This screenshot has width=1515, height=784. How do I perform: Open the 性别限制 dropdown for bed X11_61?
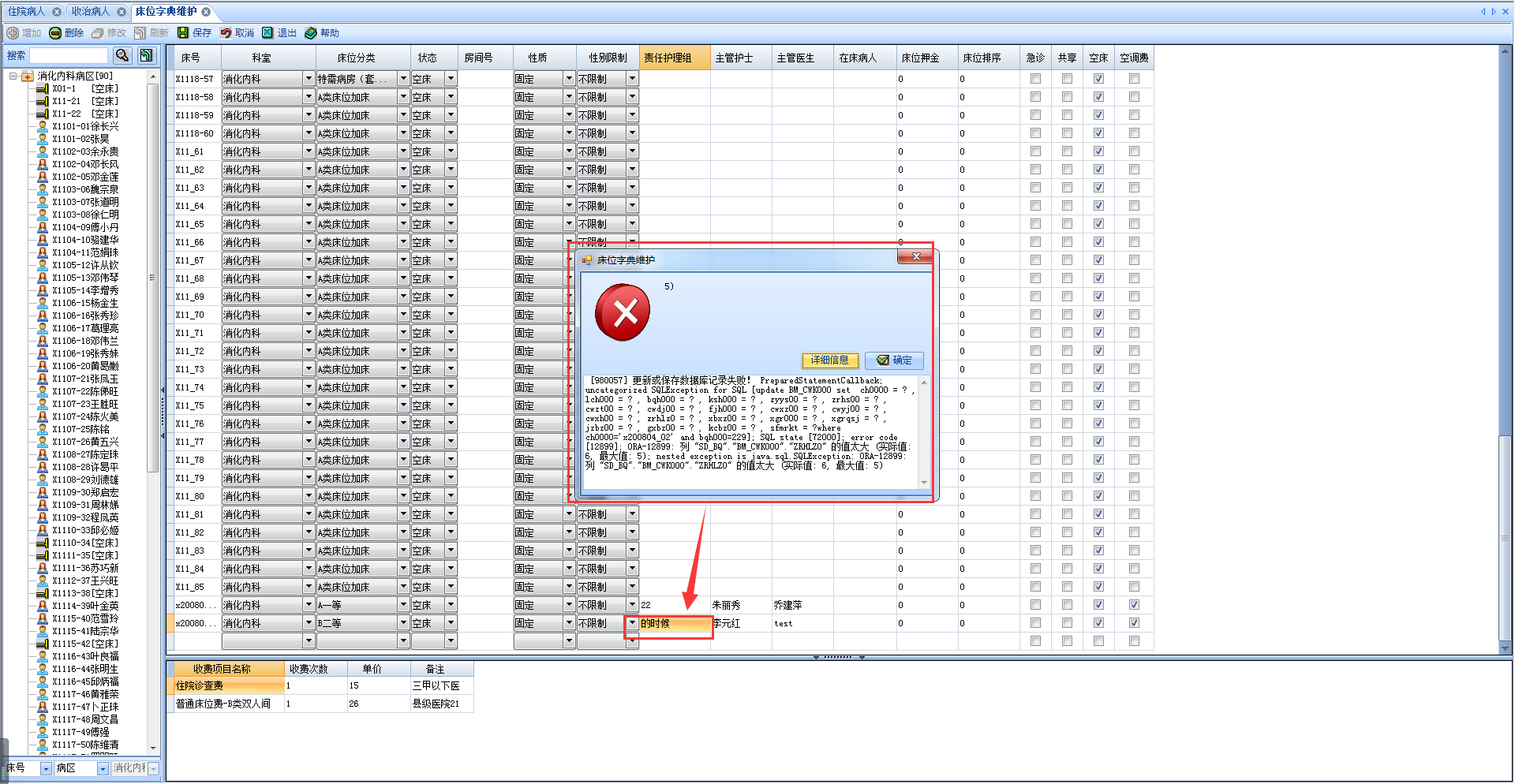632,151
